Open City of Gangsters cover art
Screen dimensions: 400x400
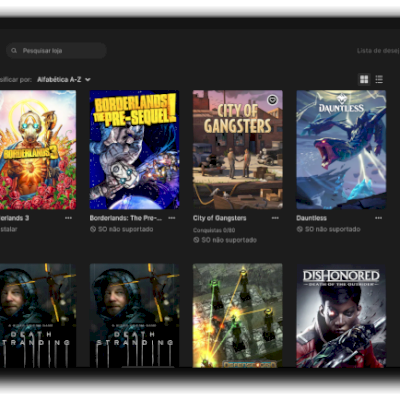point(238,150)
